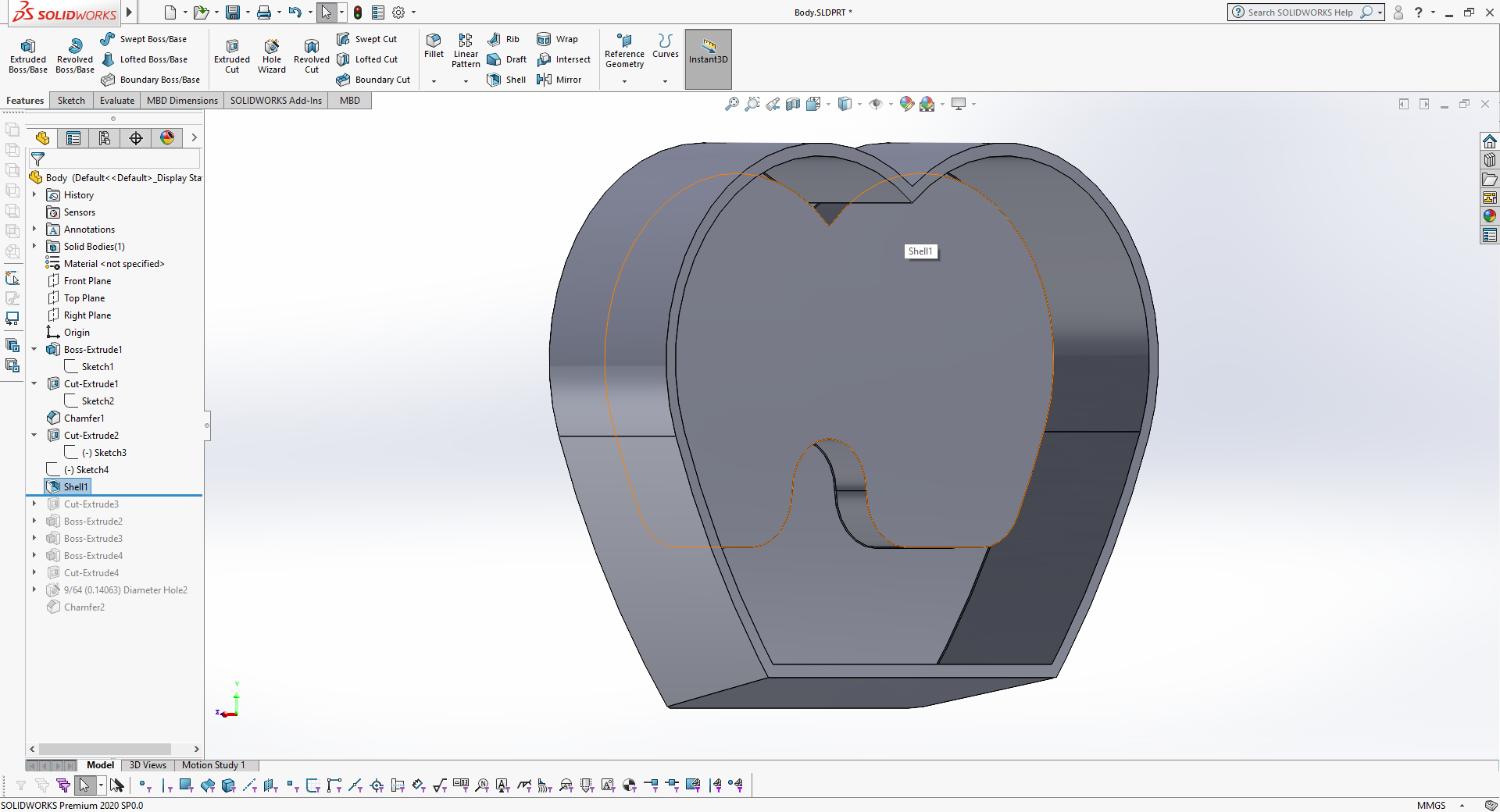Image resolution: width=1500 pixels, height=812 pixels.
Task: Open the Reference Geometry dropdown arrow
Action: coord(624,81)
